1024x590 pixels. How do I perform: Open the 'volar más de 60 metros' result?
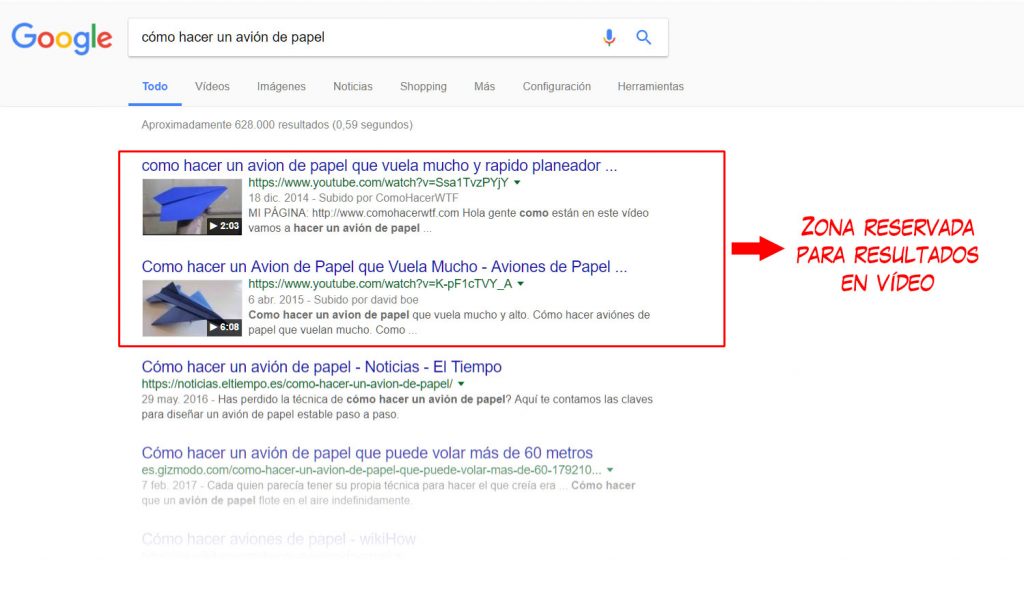click(x=367, y=453)
